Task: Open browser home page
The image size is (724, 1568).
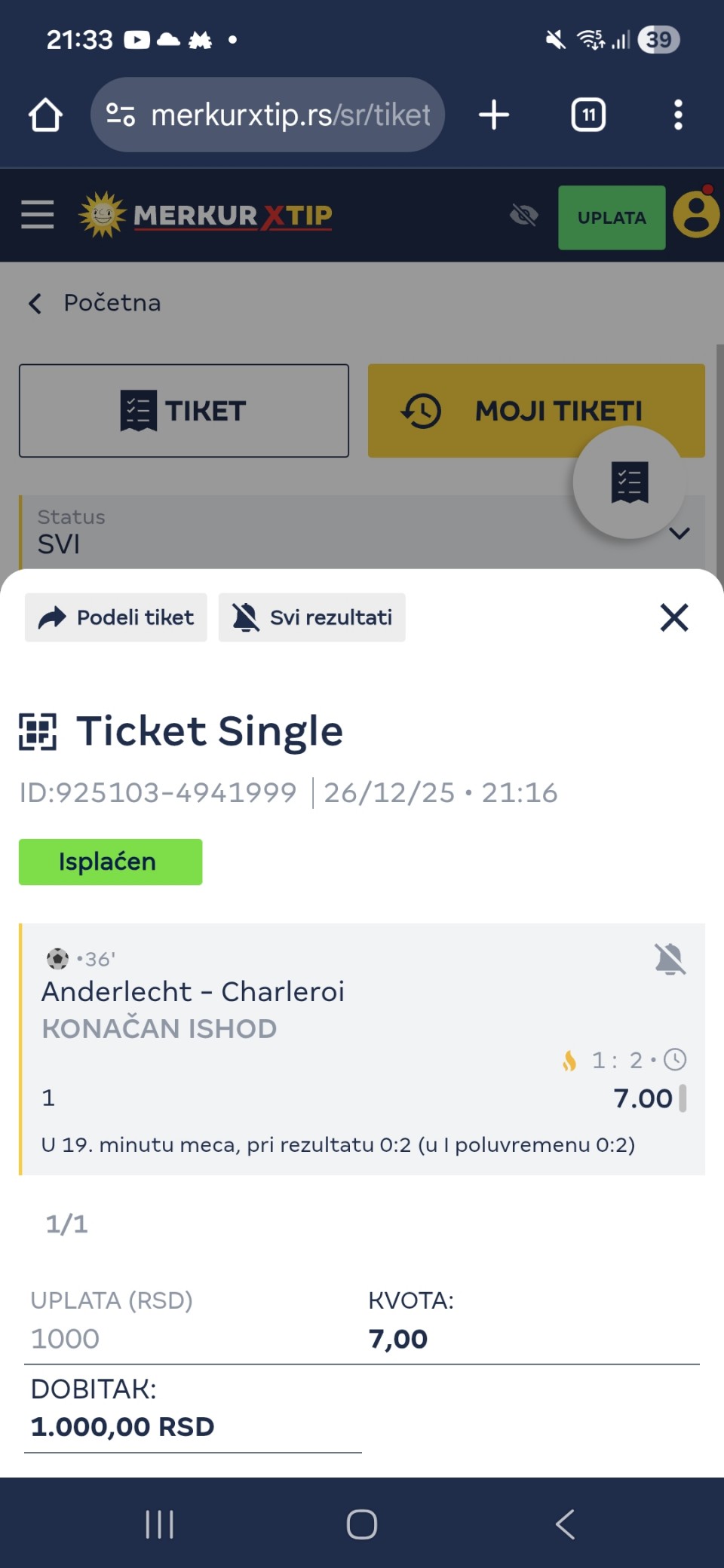Action: (x=45, y=115)
